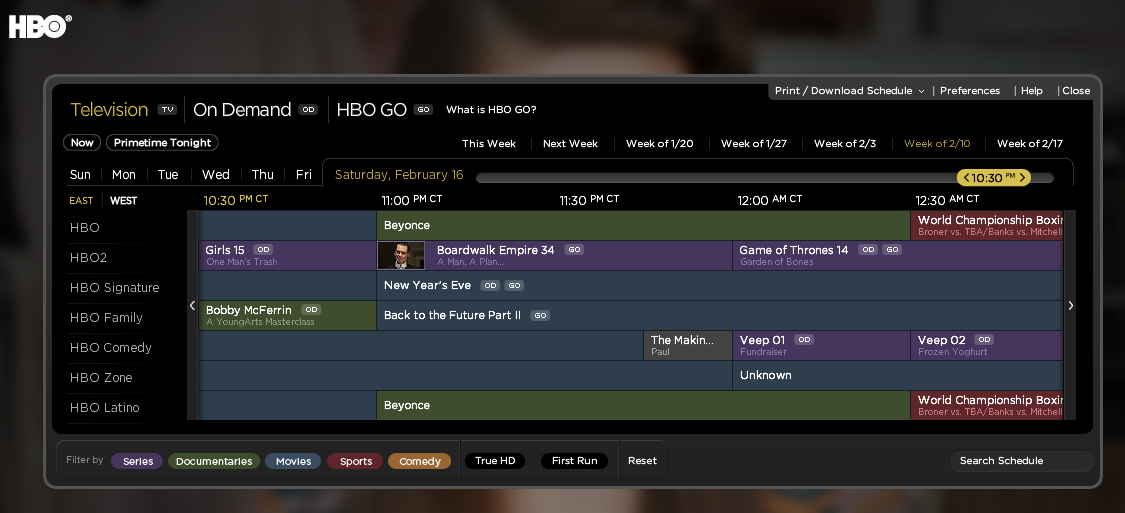Click Primetime Tonight button

(x=162, y=143)
